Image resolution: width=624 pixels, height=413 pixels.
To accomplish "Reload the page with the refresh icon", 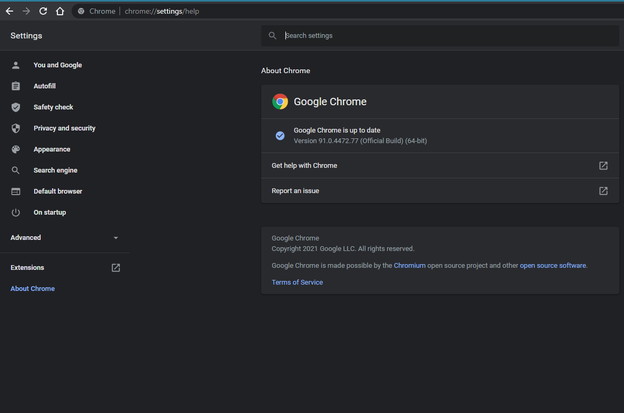I will [43, 11].
